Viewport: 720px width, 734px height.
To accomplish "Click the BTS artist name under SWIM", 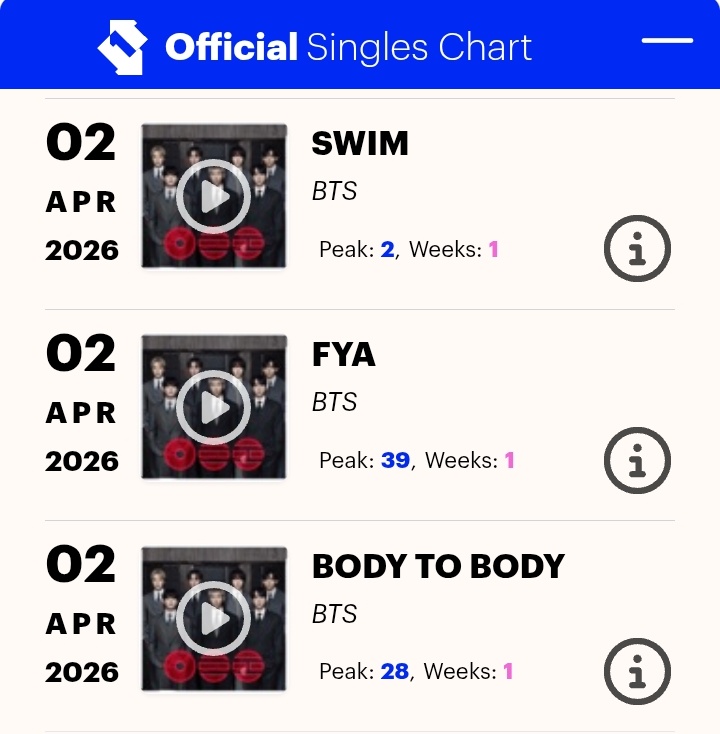I will point(334,191).
